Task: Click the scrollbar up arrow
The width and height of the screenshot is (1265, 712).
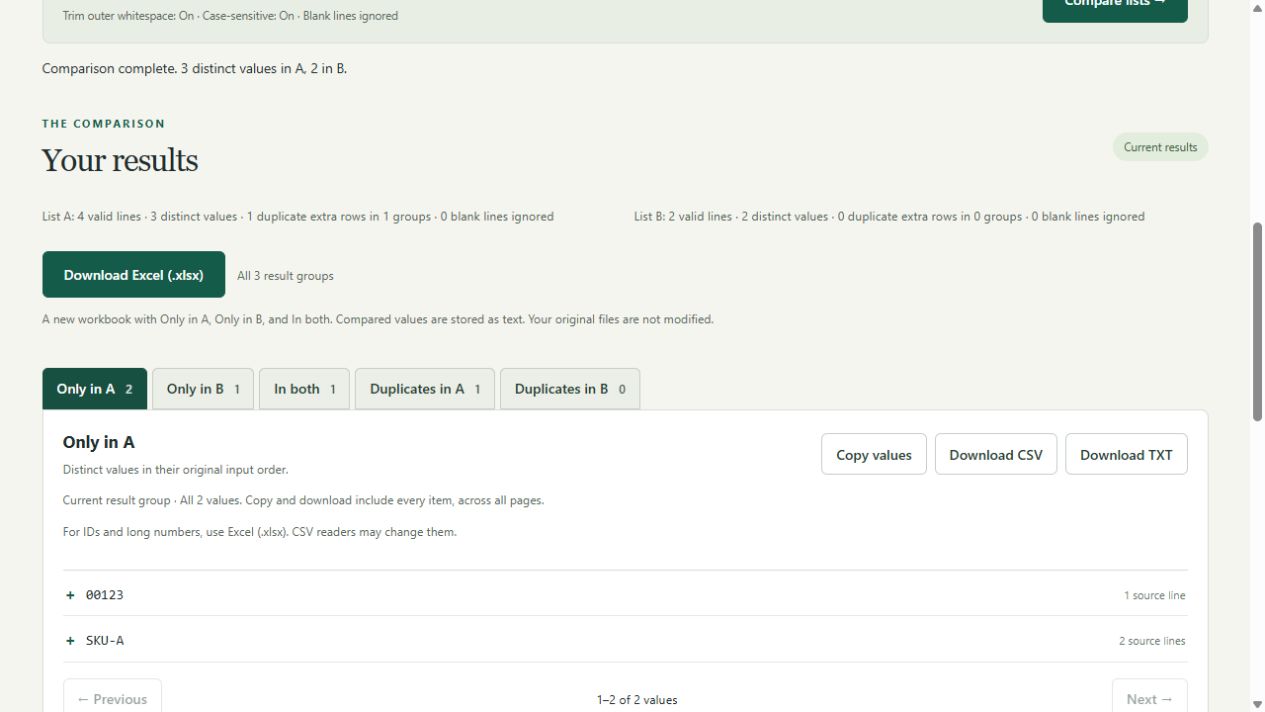Action: coord(1258,8)
